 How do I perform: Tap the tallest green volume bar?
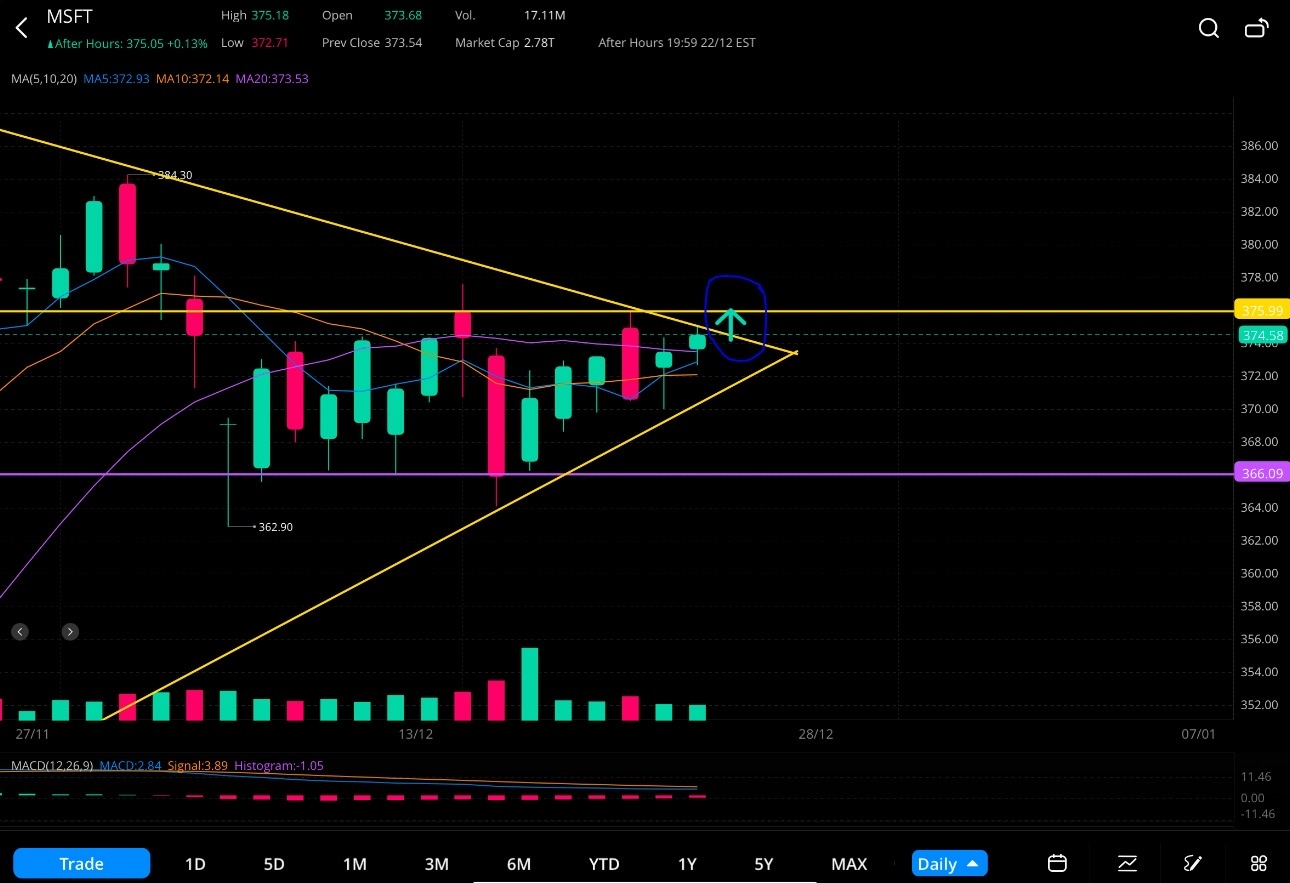pyautogui.click(x=530, y=684)
